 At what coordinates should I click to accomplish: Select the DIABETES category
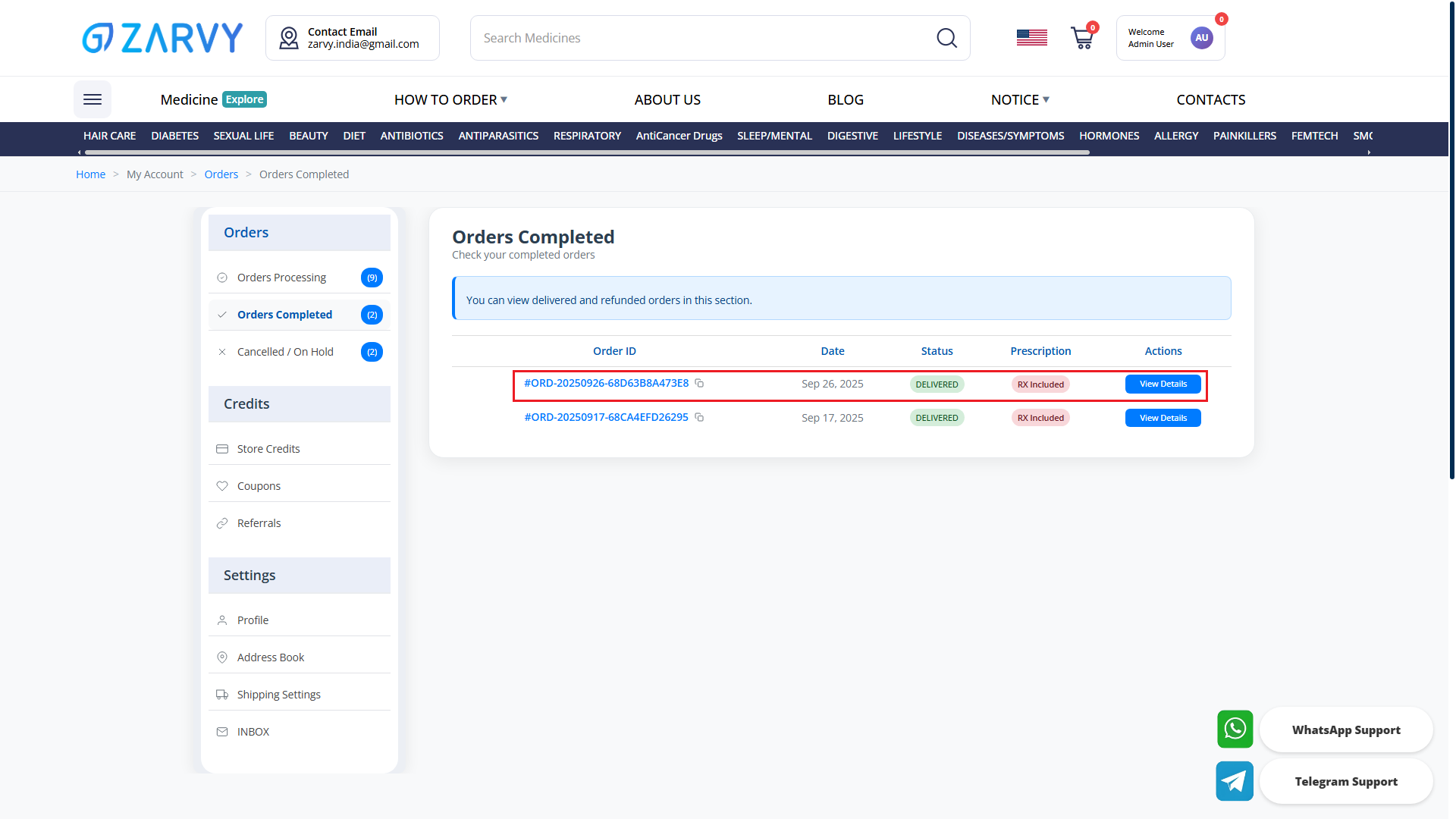pyautogui.click(x=174, y=136)
